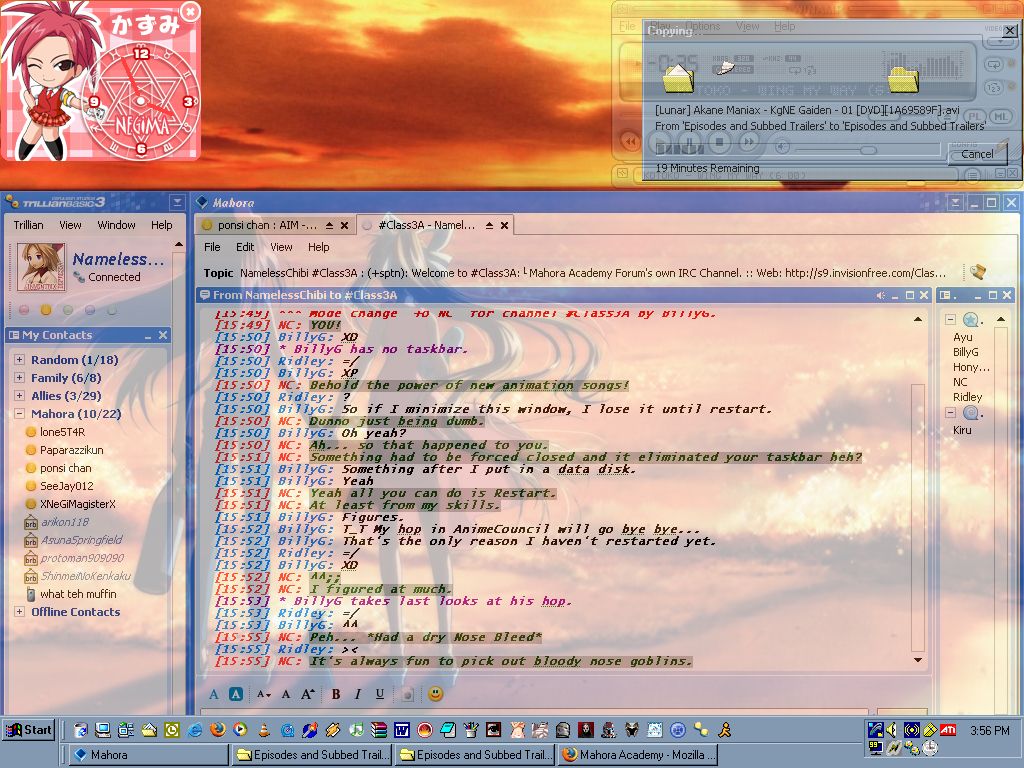Collapse the ops group in nick list
The height and width of the screenshot is (768, 1024).
tap(951, 319)
